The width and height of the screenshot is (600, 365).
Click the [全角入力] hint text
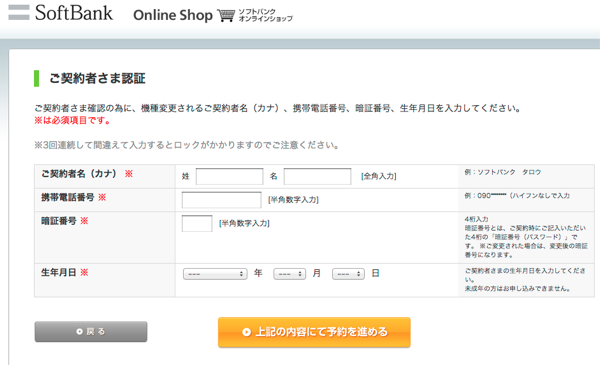(x=378, y=176)
